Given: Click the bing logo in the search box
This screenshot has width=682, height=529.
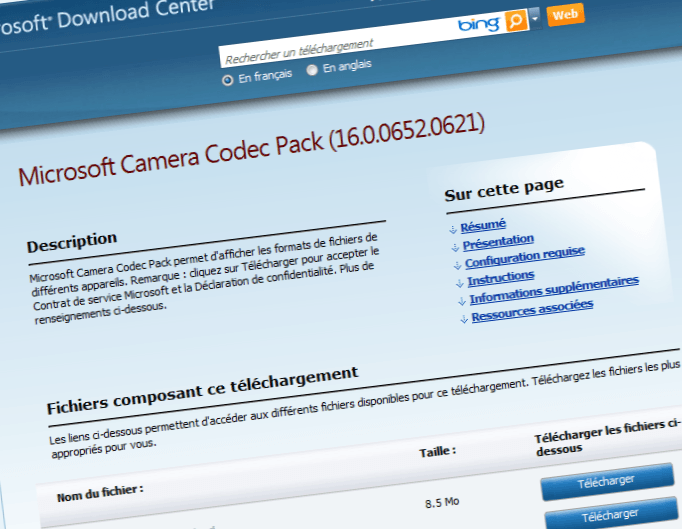Looking at the screenshot, I should 479,24.
